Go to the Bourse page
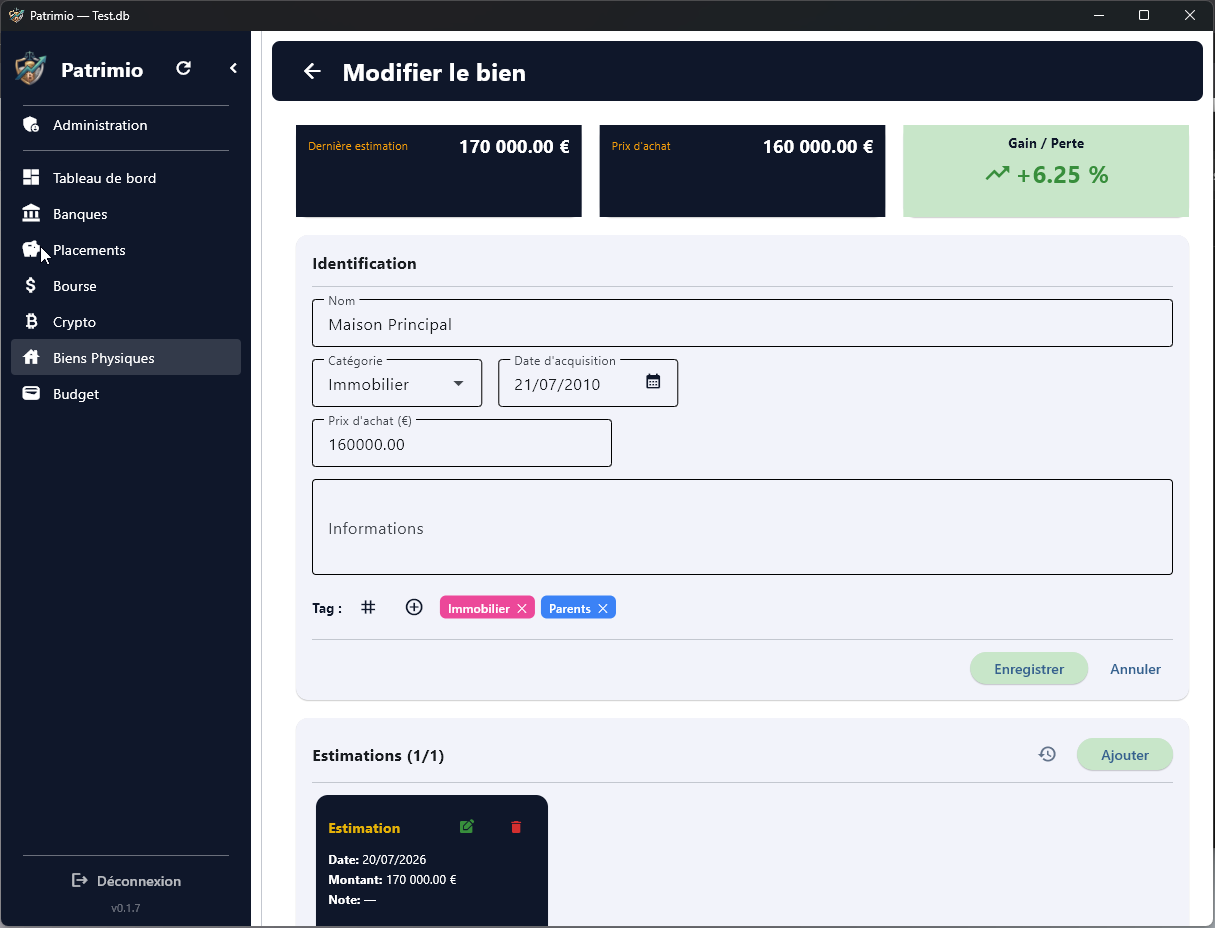The width and height of the screenshot is (1215, 928). [126, 286]
